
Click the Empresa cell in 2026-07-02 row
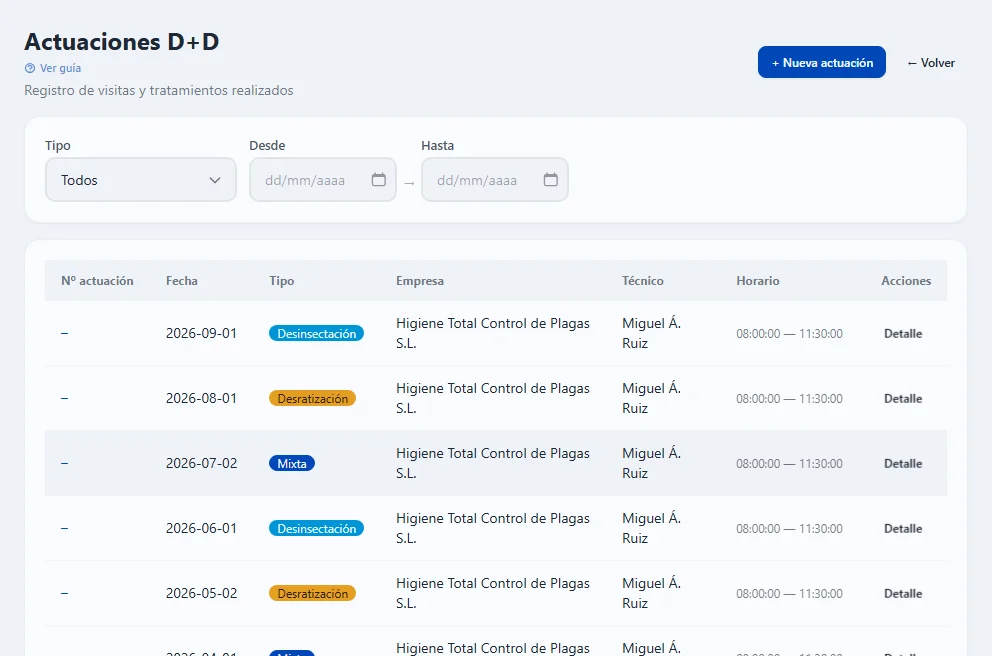tap(493, 464)
